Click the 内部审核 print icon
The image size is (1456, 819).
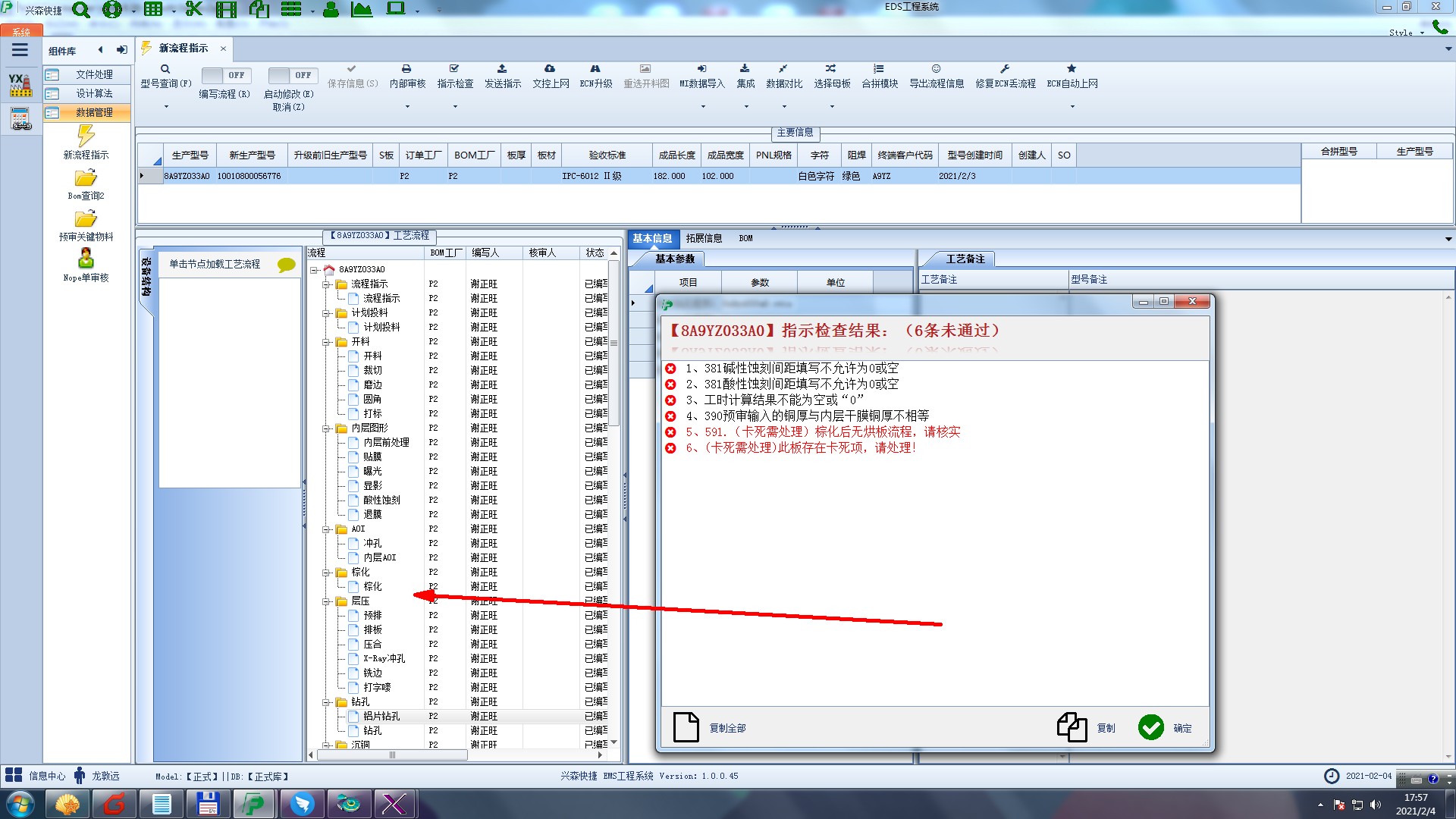(406, 69)
